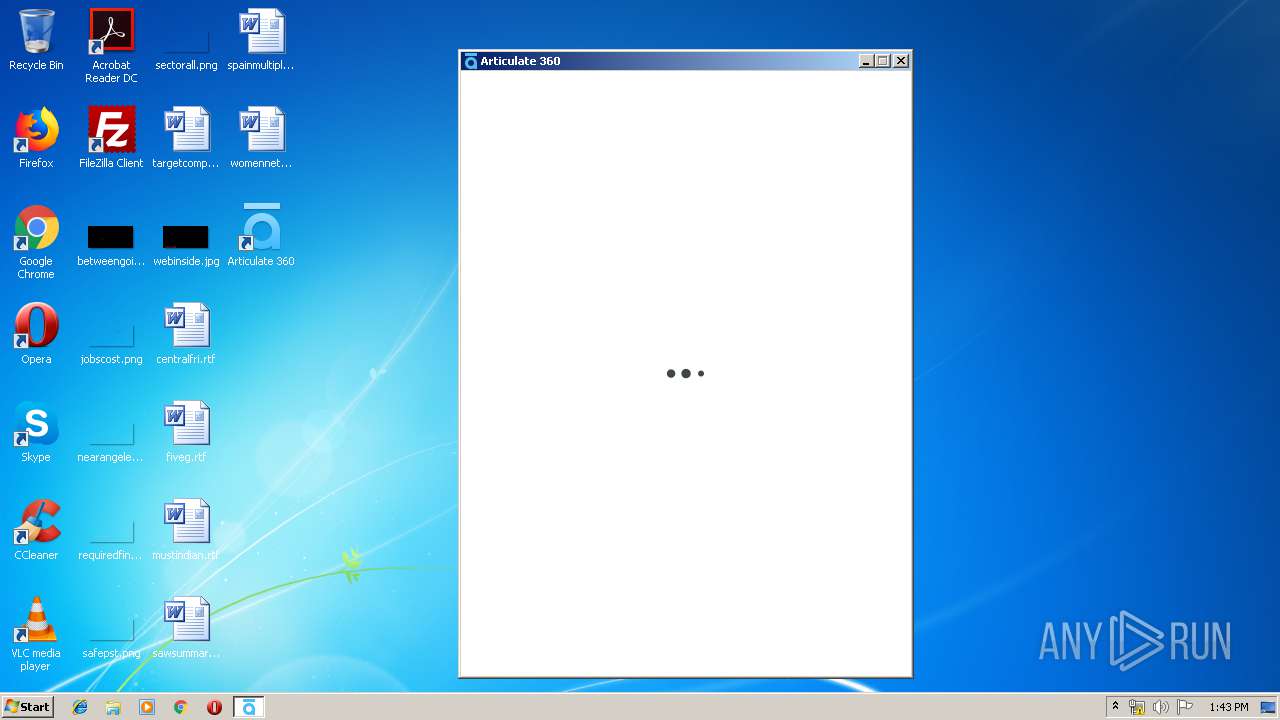The image size is (1280, 720).
Task: Open VLC media player shortcut
Action: (36, 635)
